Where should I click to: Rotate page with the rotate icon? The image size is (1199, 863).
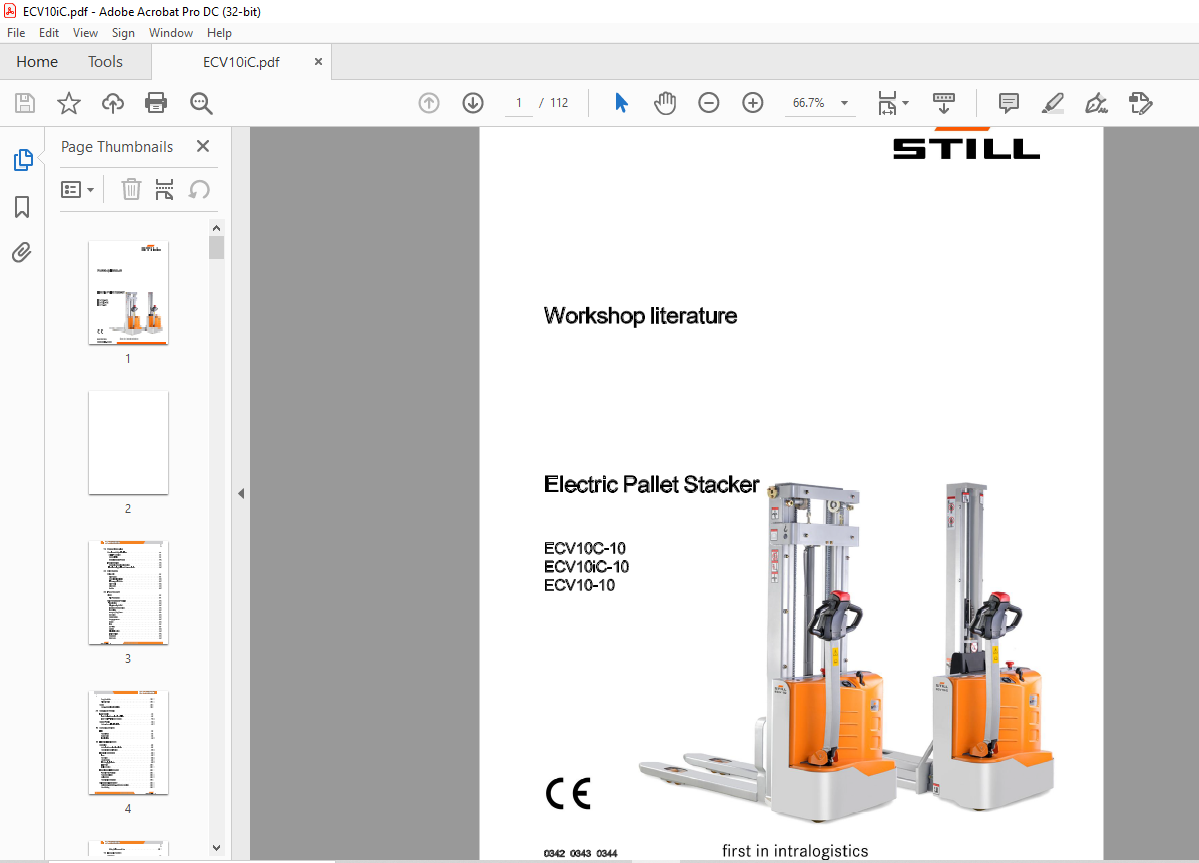coord(199,189)
